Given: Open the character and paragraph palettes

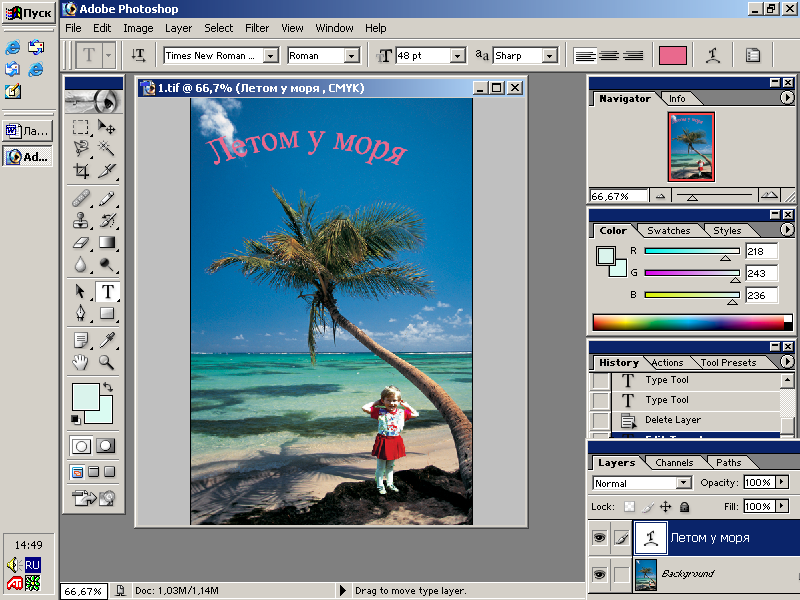Looking at the screenshot, I should tap(753, 55).
